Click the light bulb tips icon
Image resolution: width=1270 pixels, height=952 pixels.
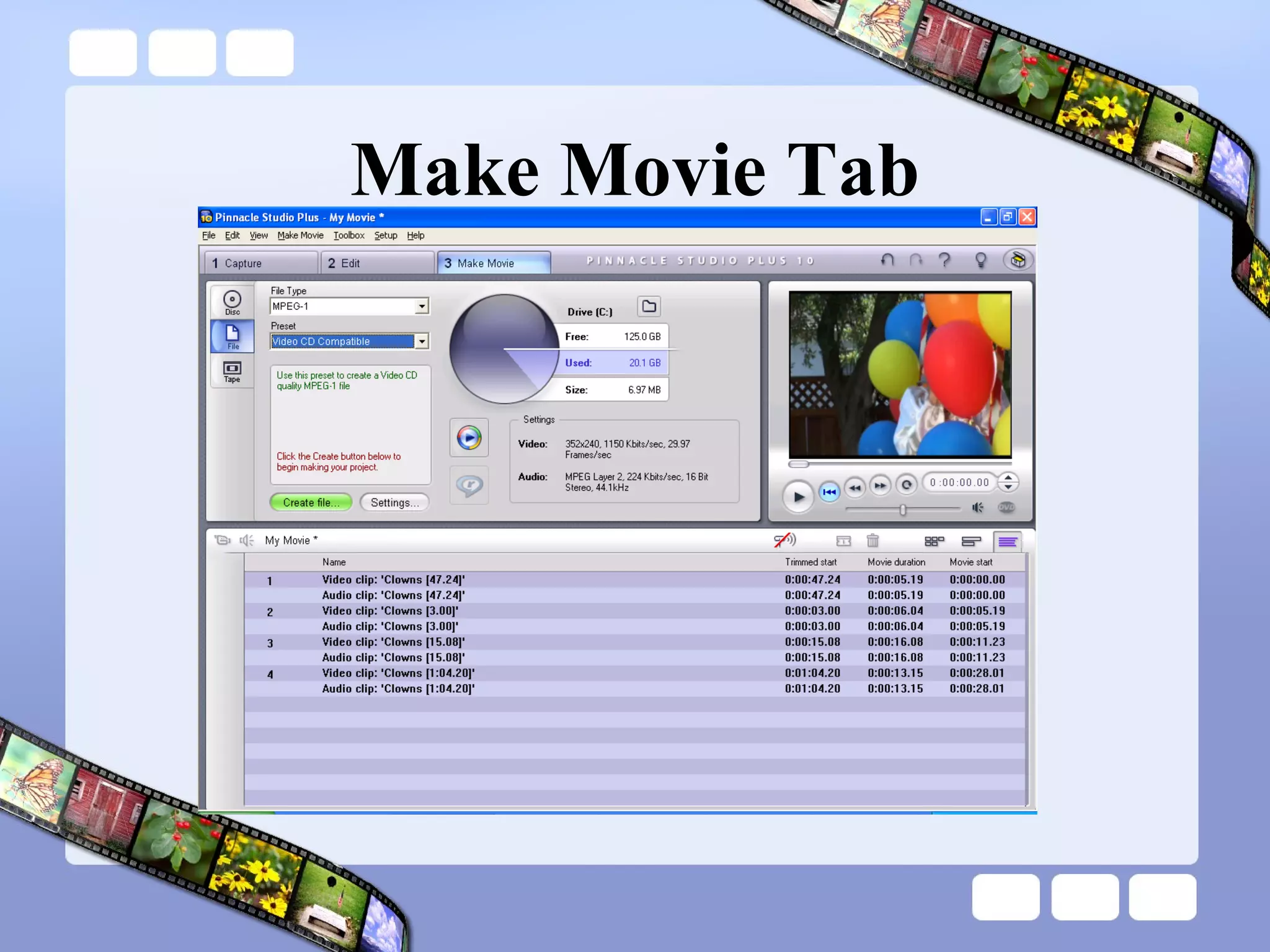click(980, 260)
